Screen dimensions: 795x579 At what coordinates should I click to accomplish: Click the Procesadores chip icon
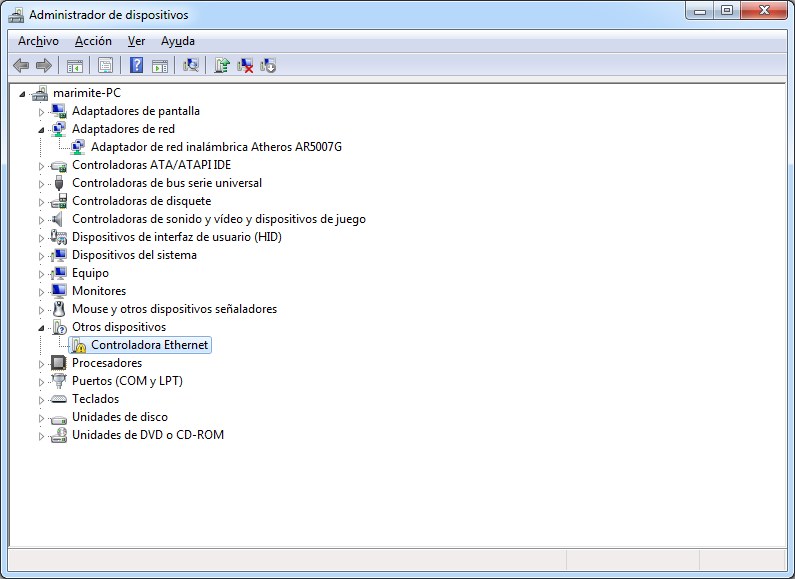point(59,363)
